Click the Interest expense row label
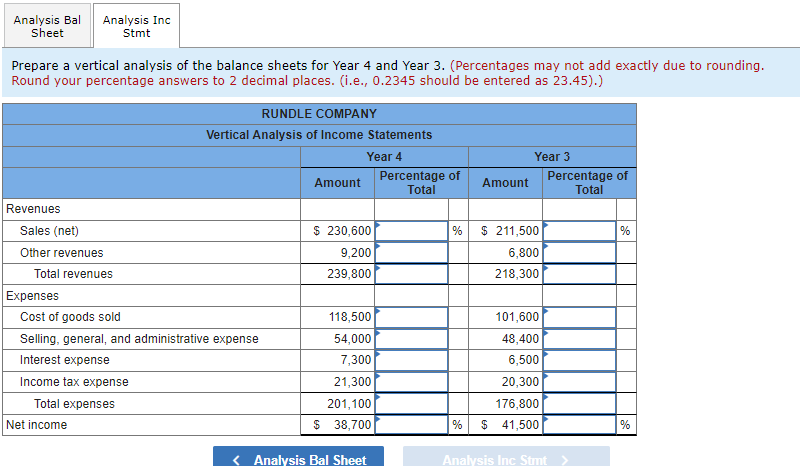Image resolution: width=808 pixels, height=466 pixels. [x=65, y=360]
